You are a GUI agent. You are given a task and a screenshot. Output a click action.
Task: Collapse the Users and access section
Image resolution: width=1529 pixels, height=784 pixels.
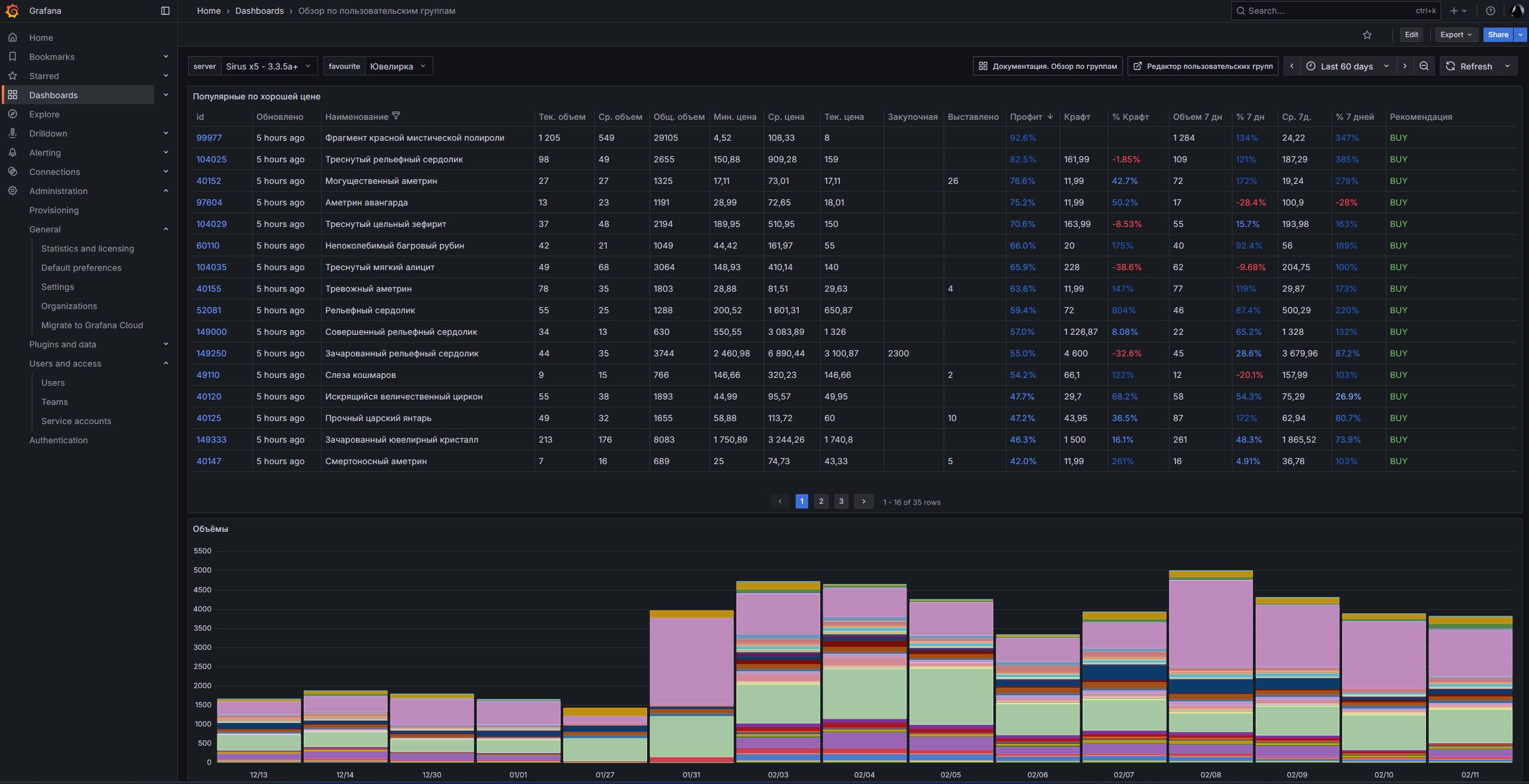[166, 364]
